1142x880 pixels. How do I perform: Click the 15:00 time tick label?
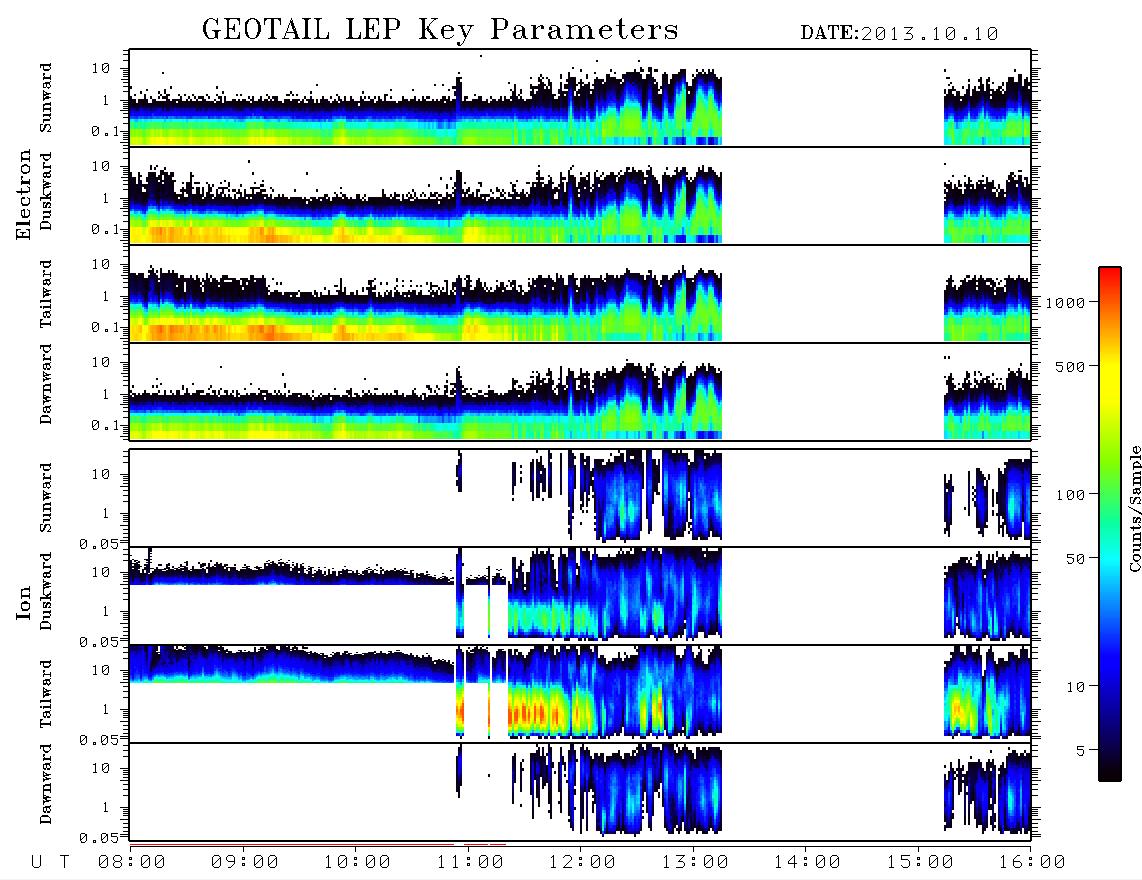(x=920, y=863)
